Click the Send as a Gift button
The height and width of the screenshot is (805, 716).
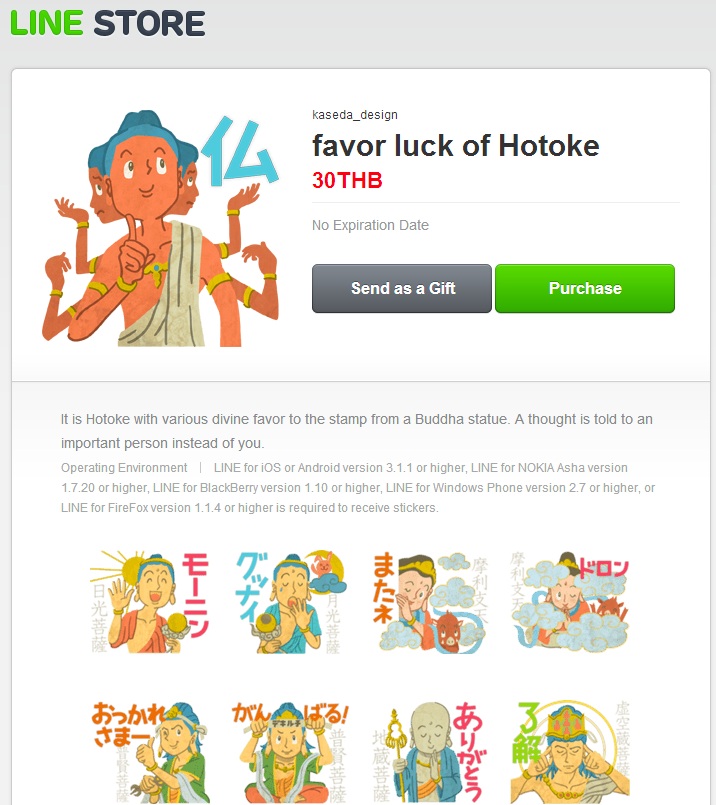pos(402,289)
